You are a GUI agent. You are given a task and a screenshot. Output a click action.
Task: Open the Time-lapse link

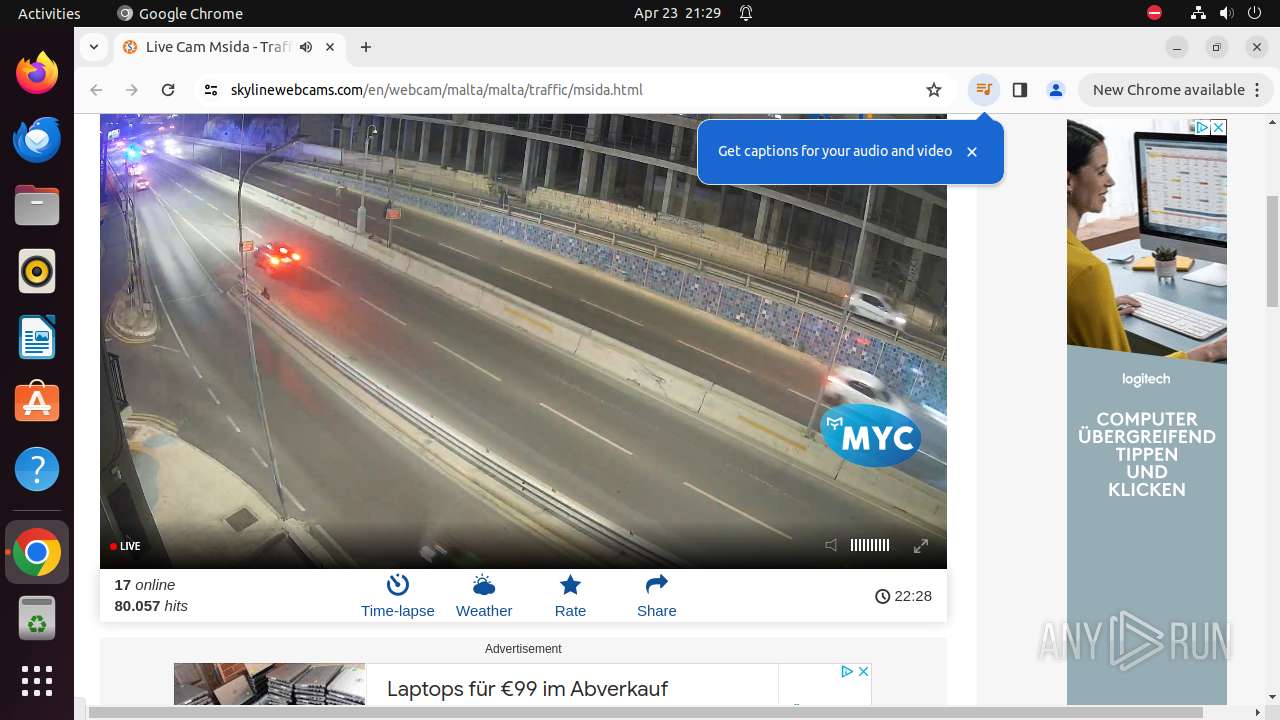[x=398, y=596]
